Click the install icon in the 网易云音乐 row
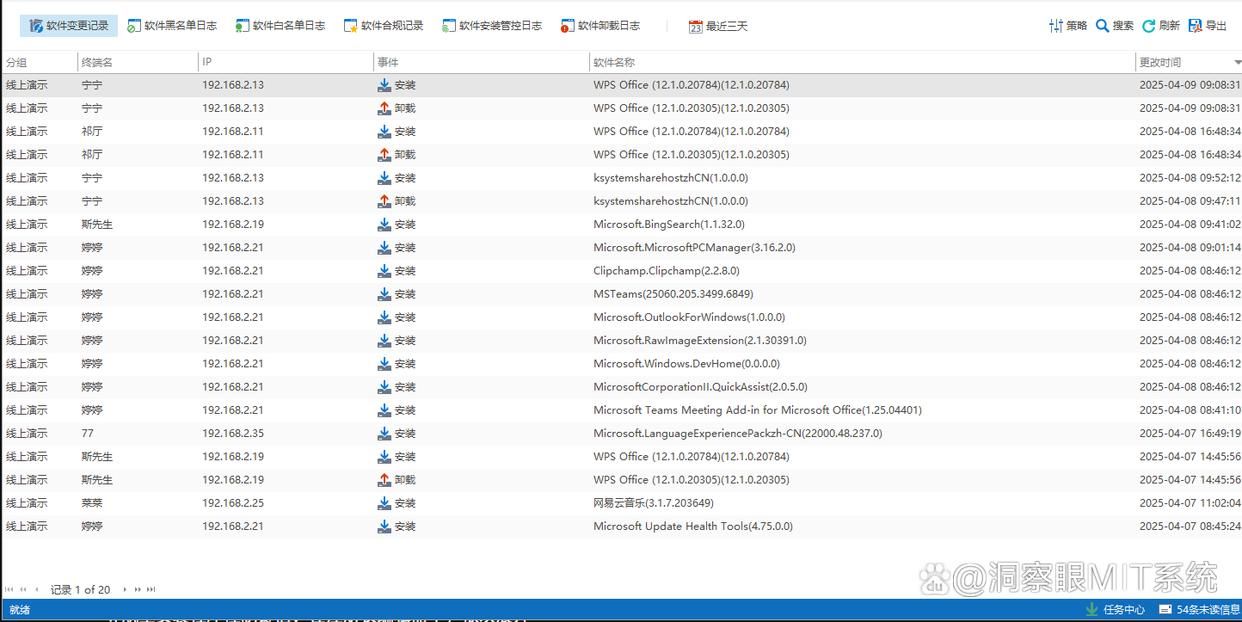 [384, 503]
